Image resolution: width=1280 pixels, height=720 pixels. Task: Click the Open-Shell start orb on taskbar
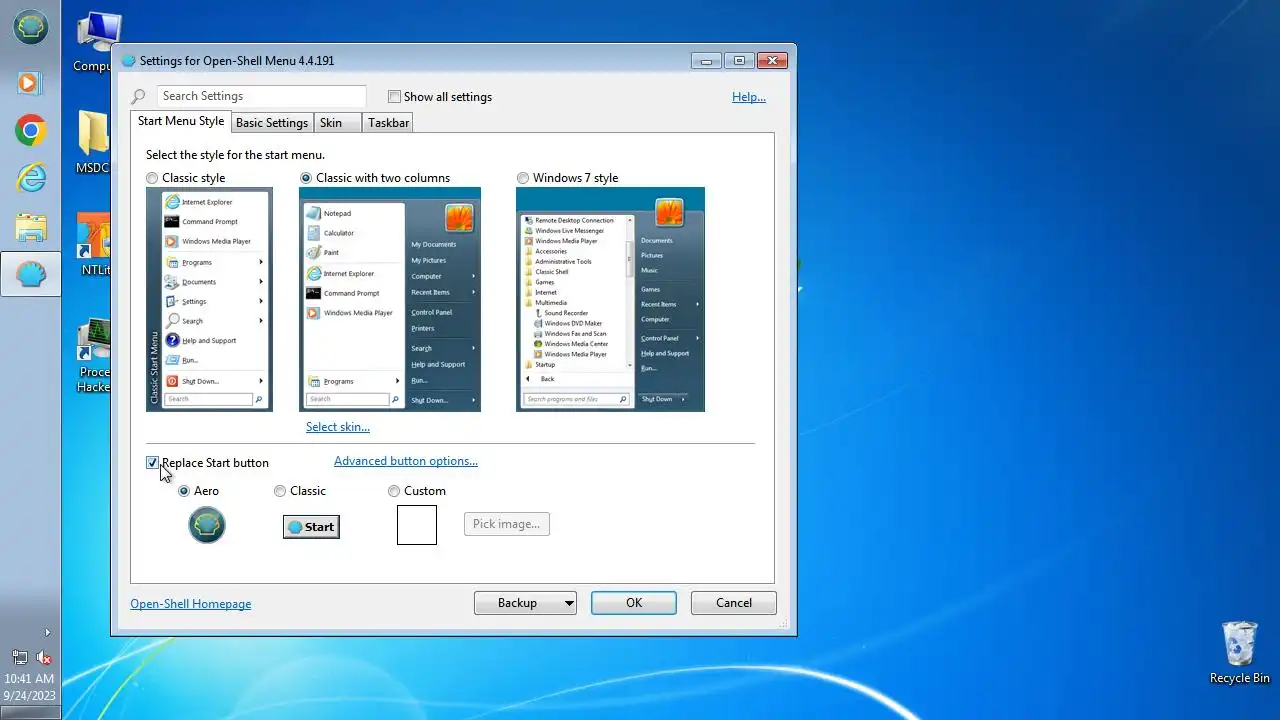(30, 27)
